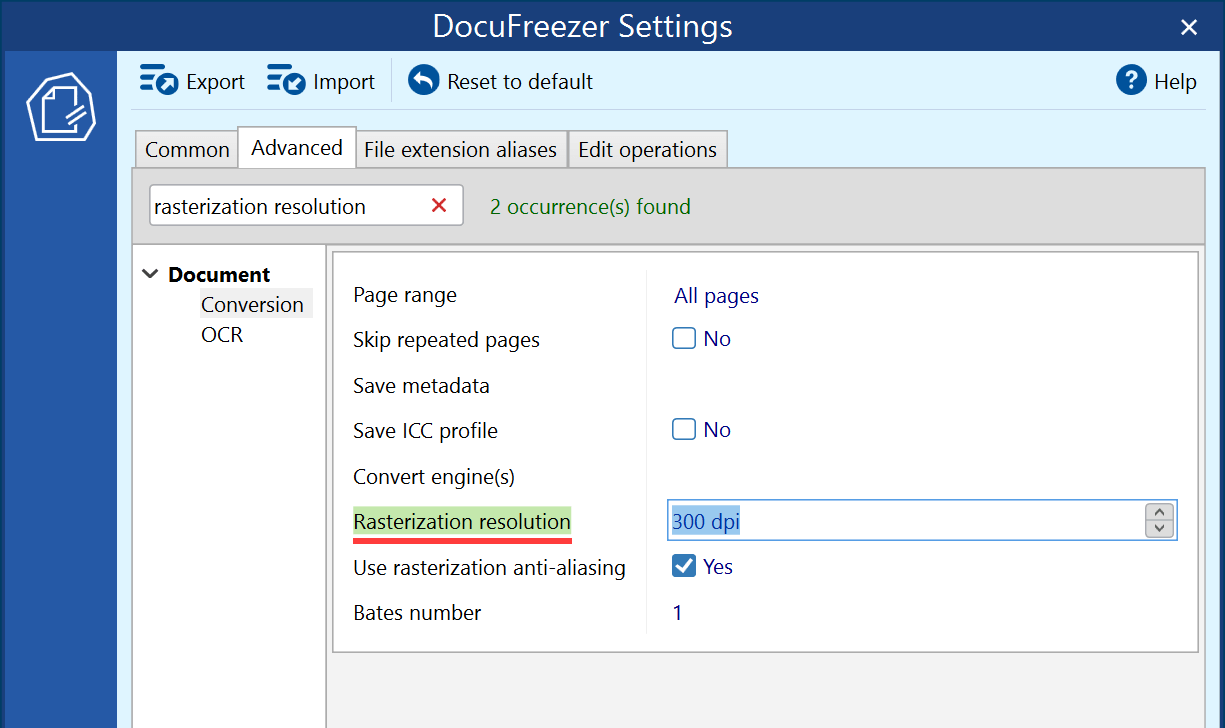The image size is (1225, 728).
Task: Click the Bates number value 1
Action: [x=677, y=612]
